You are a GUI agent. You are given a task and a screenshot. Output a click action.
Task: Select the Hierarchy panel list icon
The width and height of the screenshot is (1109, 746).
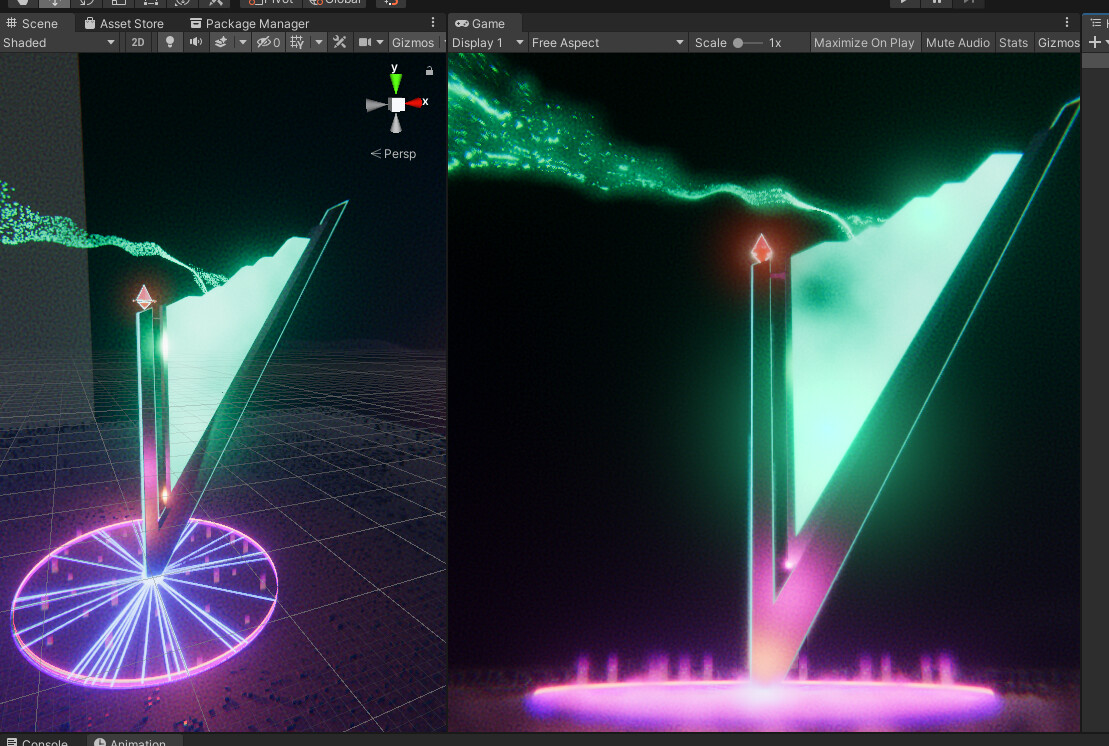[1096, 23]
